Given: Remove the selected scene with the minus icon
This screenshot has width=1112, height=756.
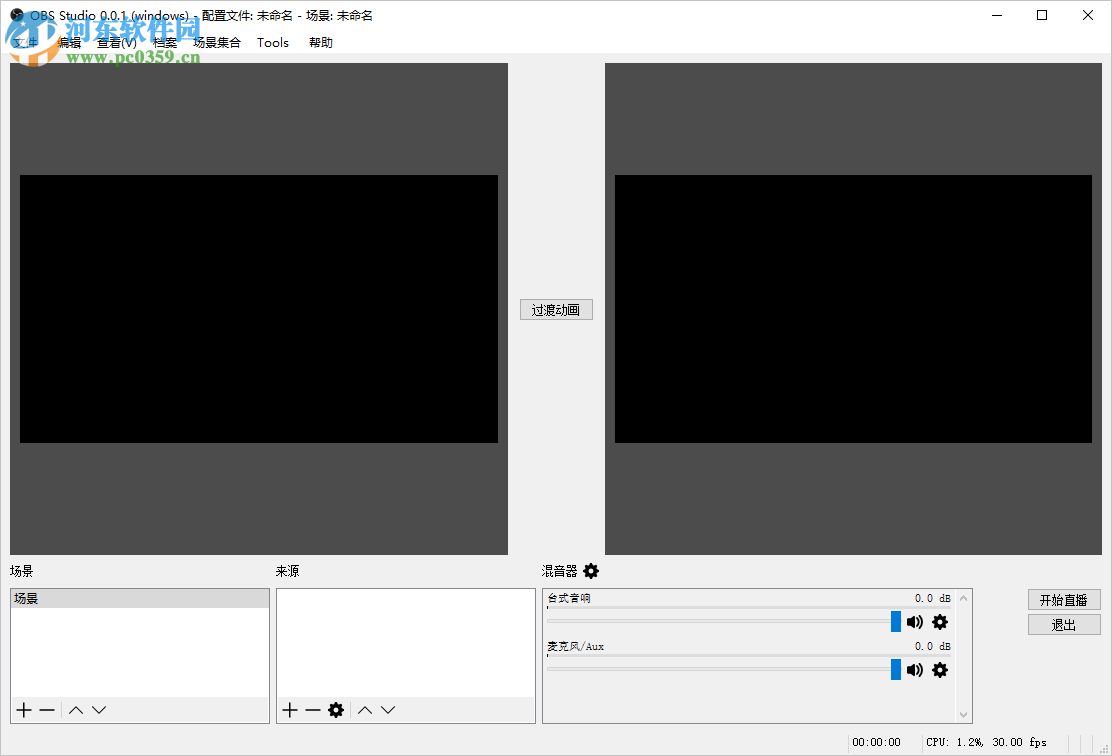Looking at the screenshot, I should [x=48, y=710].
